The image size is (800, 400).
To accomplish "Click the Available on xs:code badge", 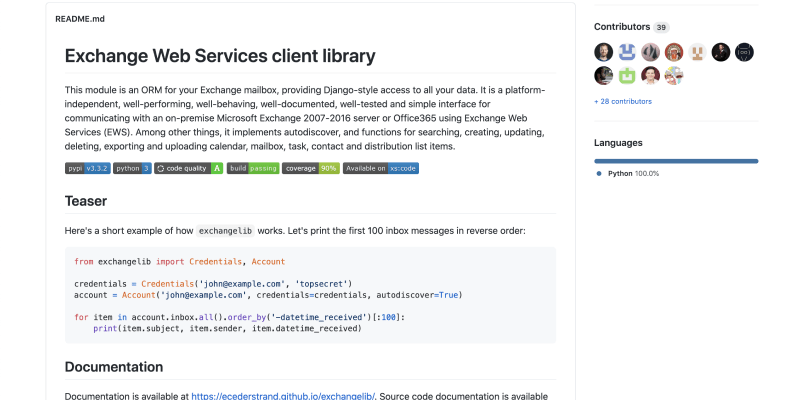I will click(381, 169).
